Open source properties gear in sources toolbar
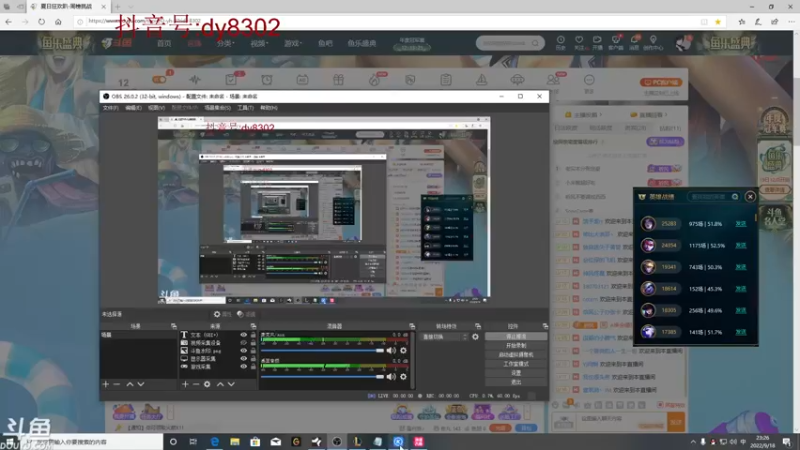 207,384
